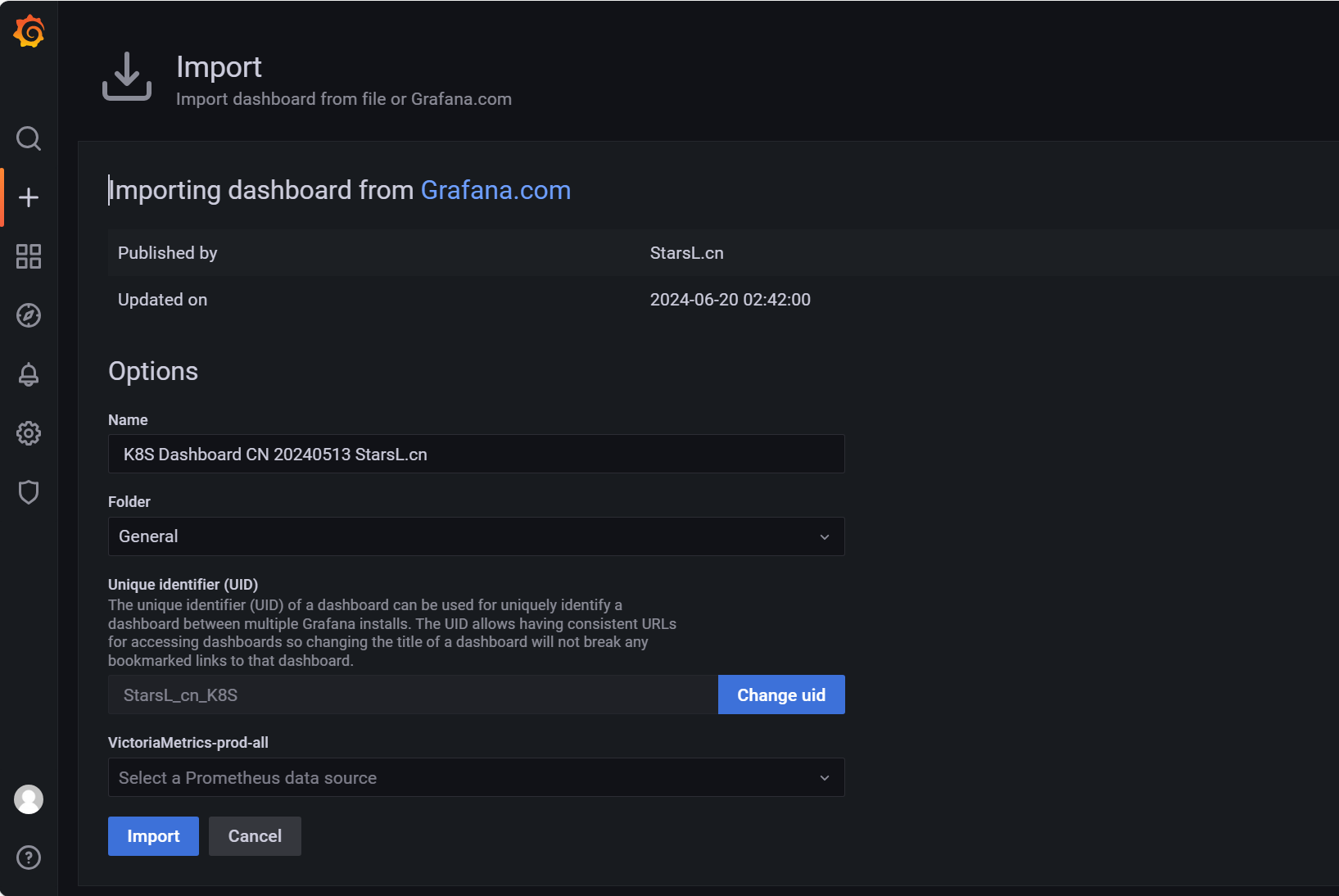Open the Explore compass icon
Screen dimensions: 1339x896
click(x=29, y=315)
